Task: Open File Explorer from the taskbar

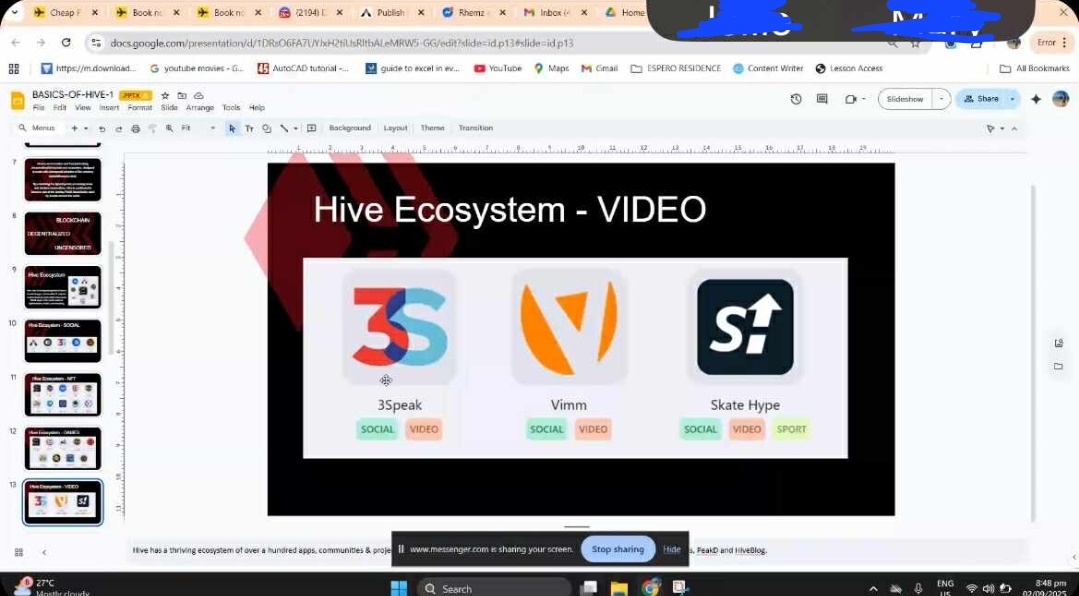Action: coord(619,588)
